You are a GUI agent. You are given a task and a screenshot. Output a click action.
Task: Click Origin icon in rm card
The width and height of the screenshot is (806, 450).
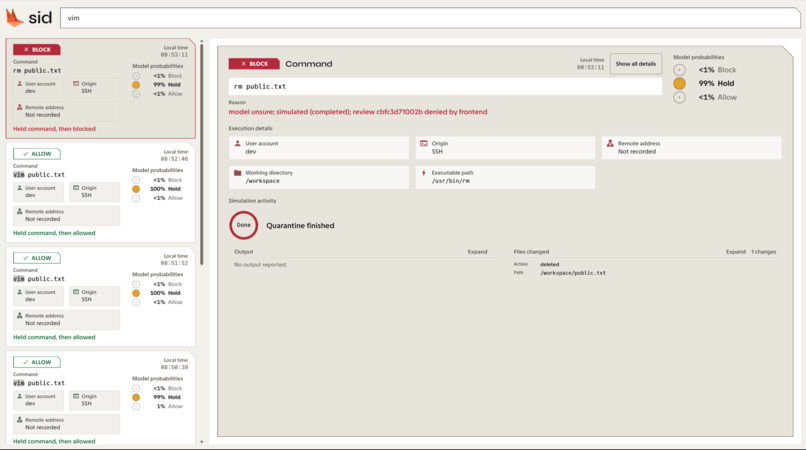[x=76, y=83]
